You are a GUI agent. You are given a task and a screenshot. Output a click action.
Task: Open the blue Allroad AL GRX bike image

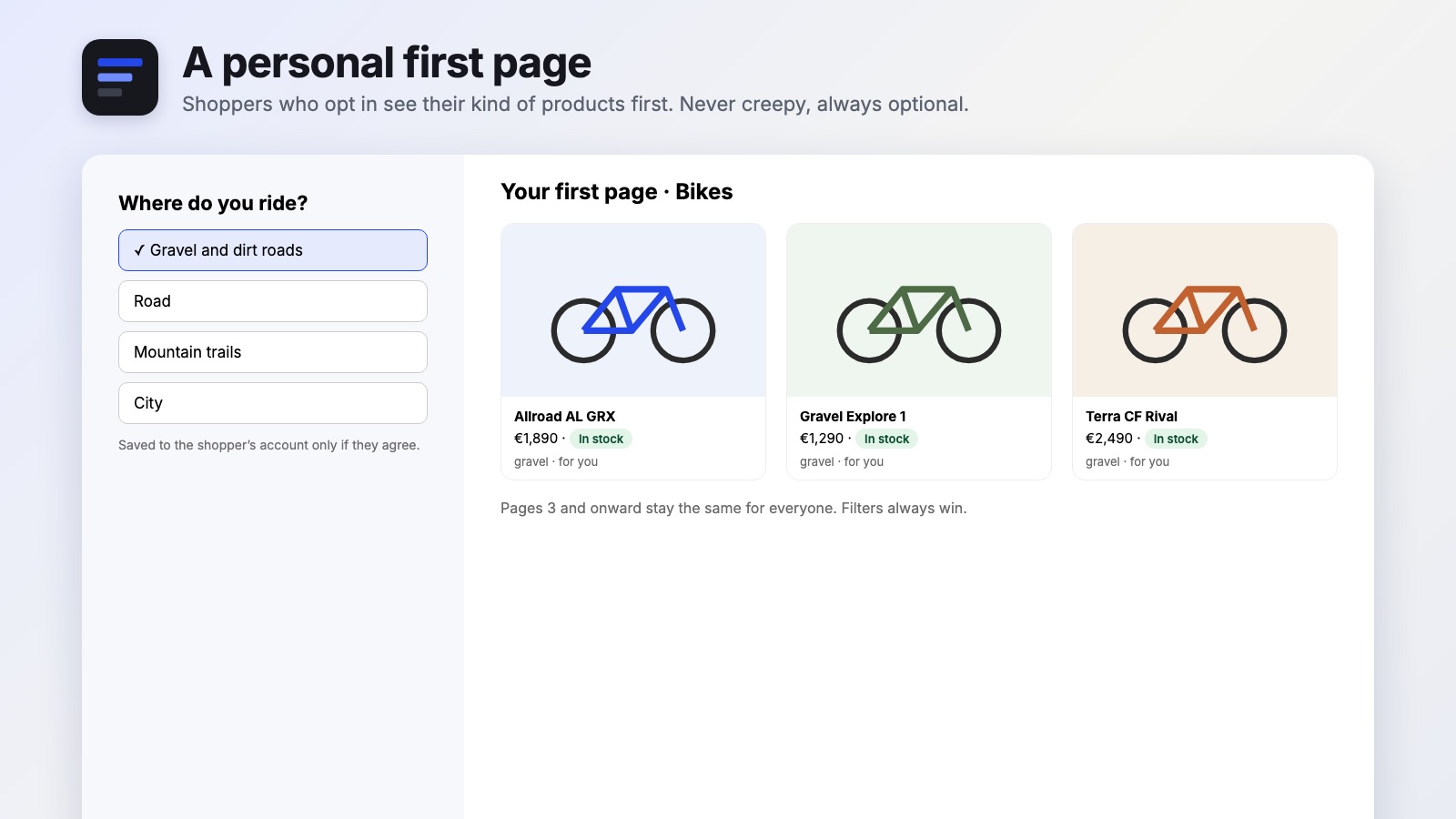pos(633,310)
